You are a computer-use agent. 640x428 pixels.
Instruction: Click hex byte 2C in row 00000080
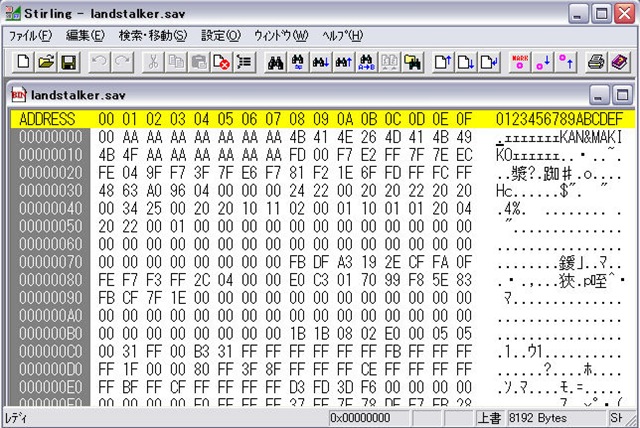click(x=202, y=280)
